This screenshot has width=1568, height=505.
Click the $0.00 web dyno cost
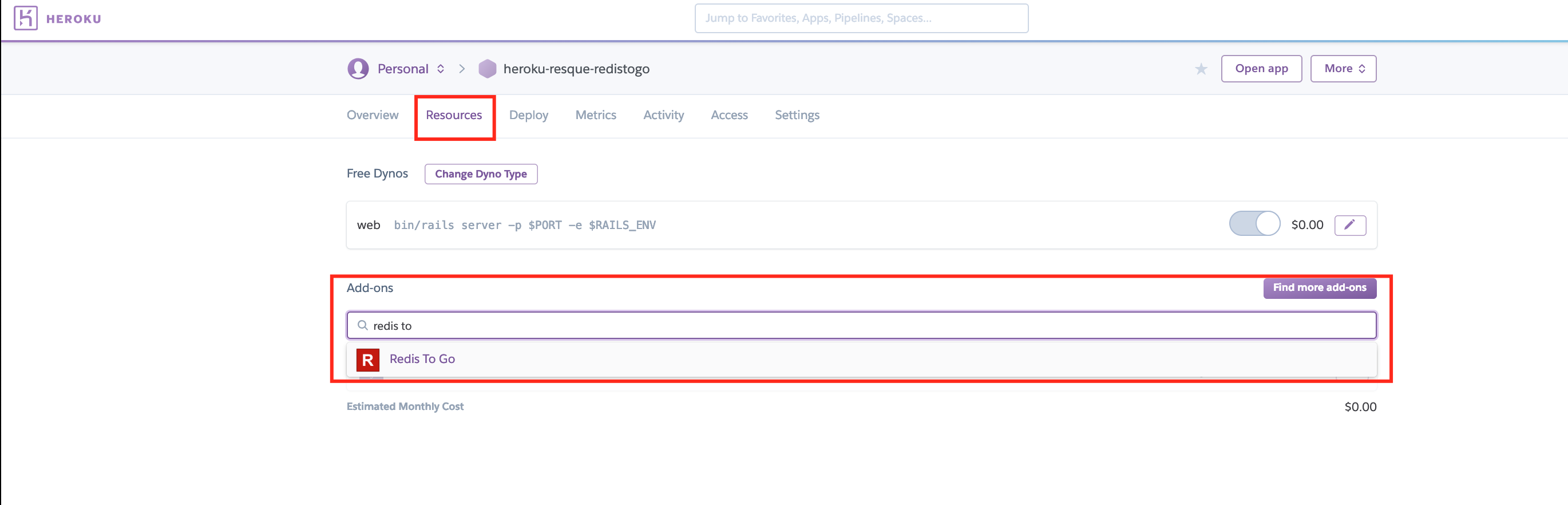1307,225
